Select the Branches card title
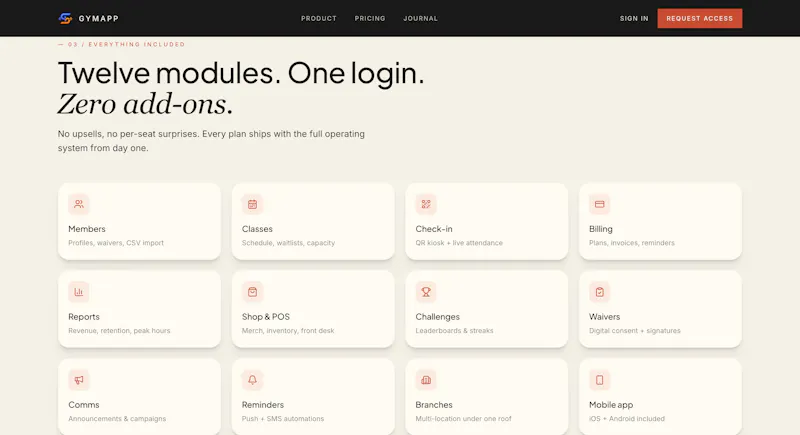The height and width of the screenshot is (435, 800). point(434,404)
